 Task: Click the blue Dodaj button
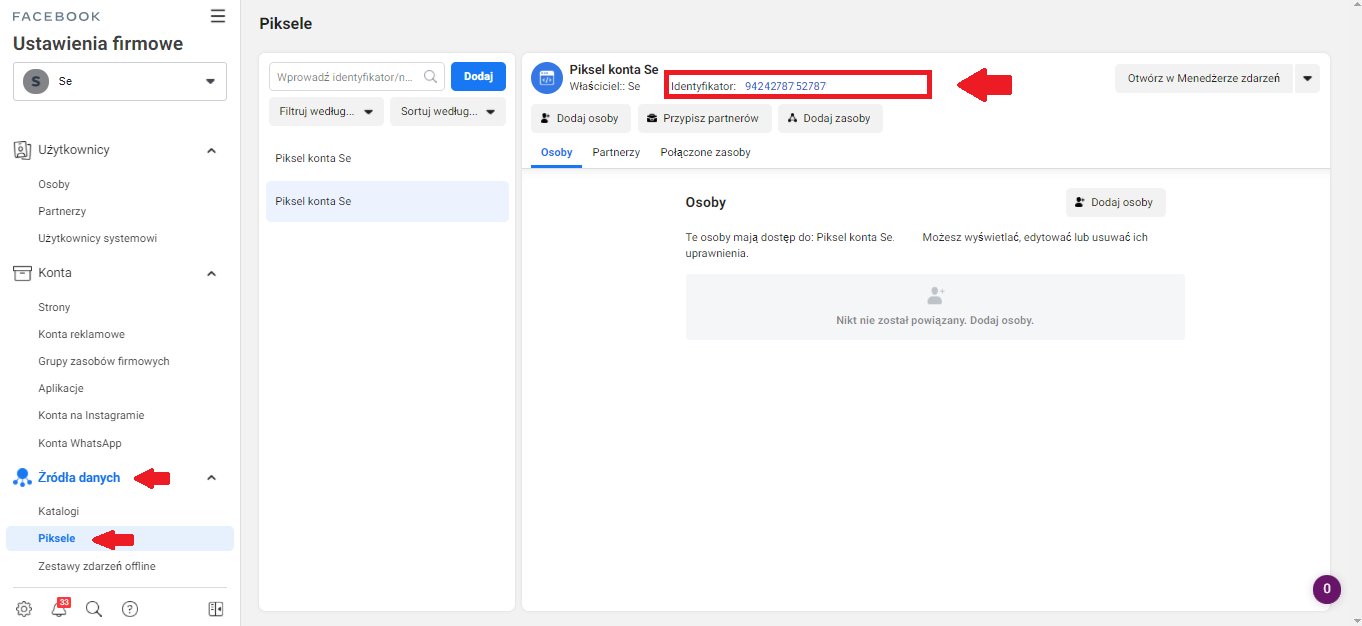[x=478, y=77]
